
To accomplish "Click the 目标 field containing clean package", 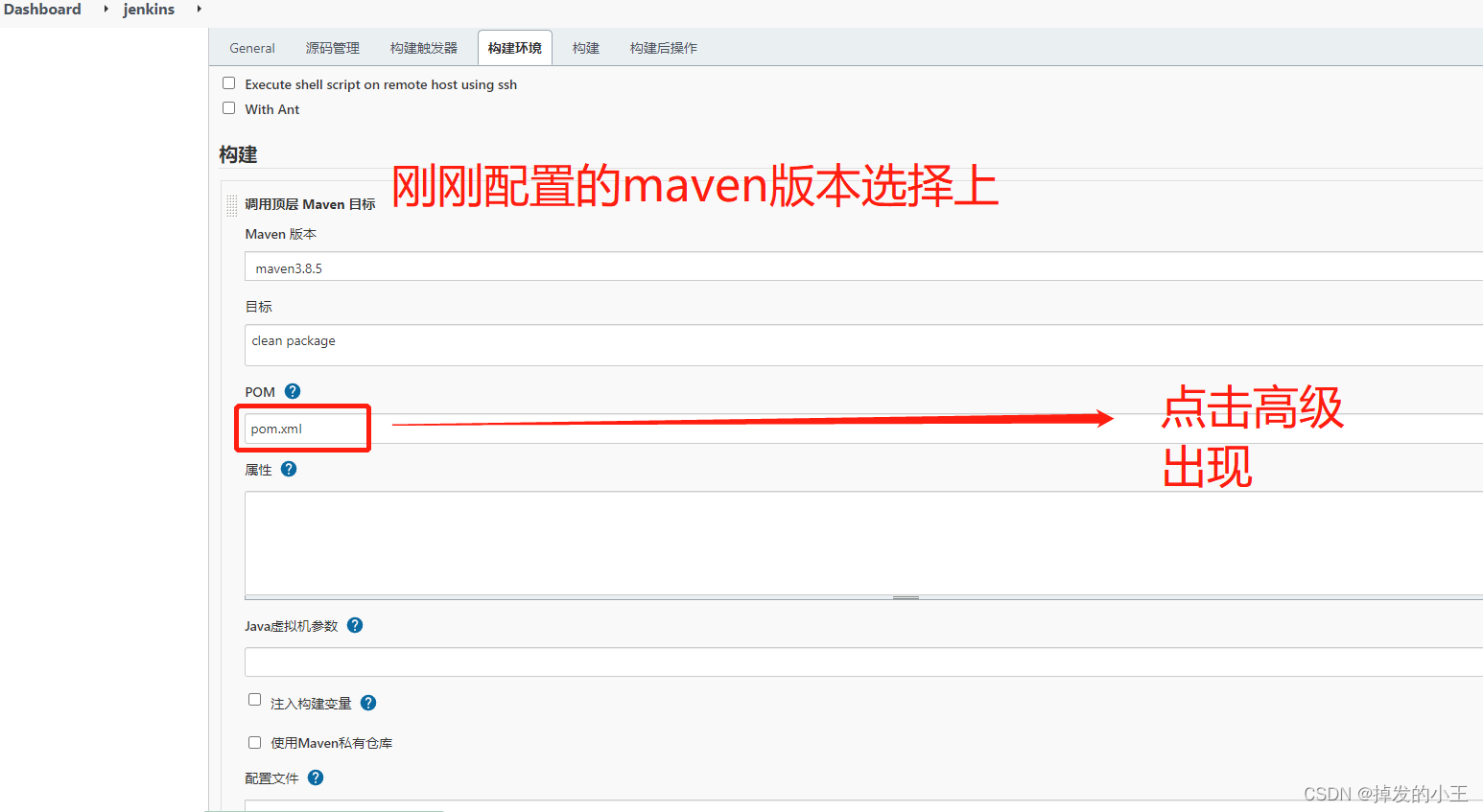I will tap(863, 345).
